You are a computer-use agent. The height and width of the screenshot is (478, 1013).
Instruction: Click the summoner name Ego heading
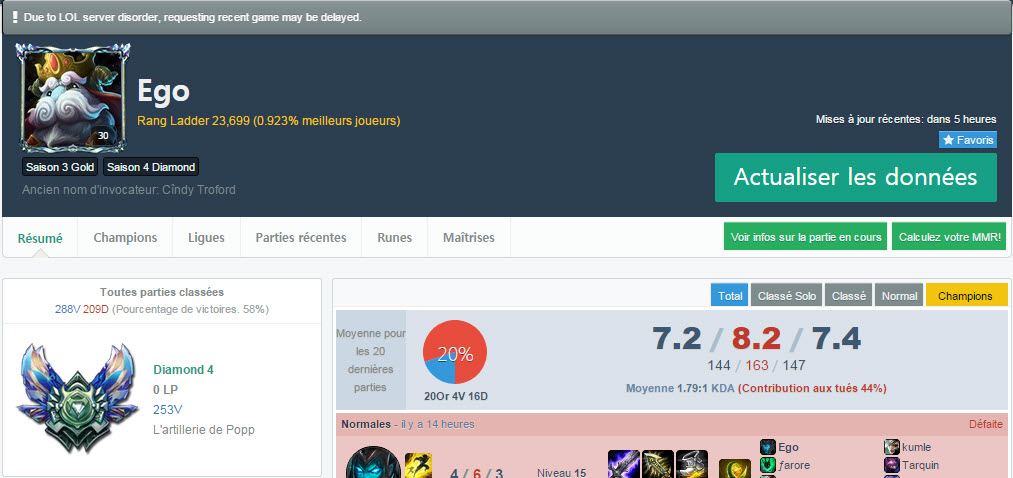click(x=163, y=91)
